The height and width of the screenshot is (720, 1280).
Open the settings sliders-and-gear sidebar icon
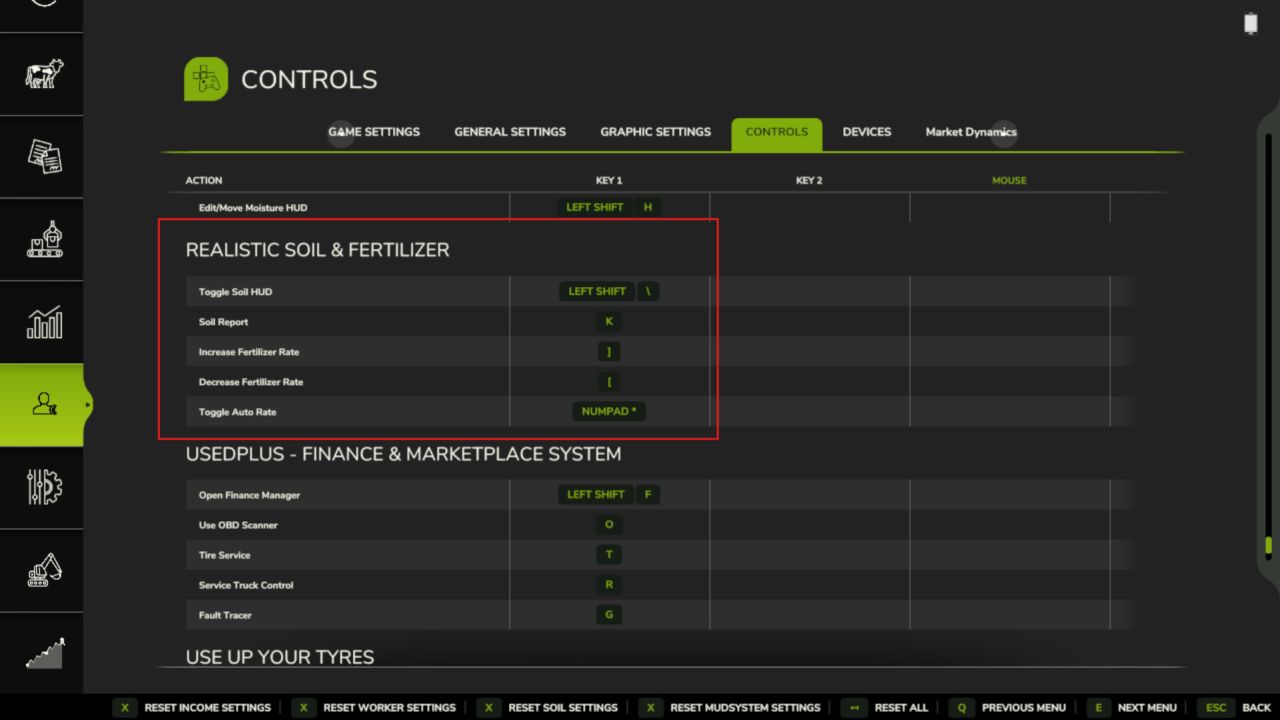pos(42,488)
